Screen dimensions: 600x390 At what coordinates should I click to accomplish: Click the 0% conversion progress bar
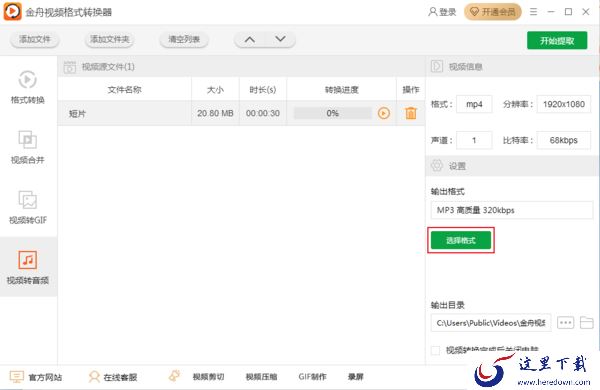(x=332, y=113)
